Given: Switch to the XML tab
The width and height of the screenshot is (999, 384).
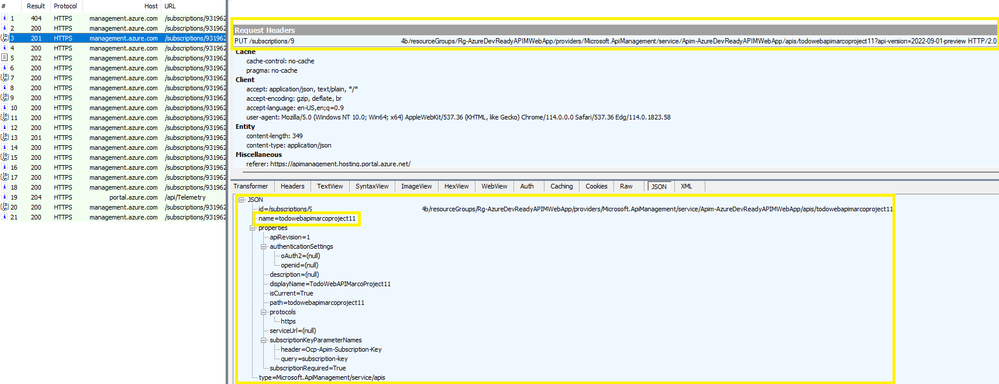Looking at the screenshot, I should [686, 187].
